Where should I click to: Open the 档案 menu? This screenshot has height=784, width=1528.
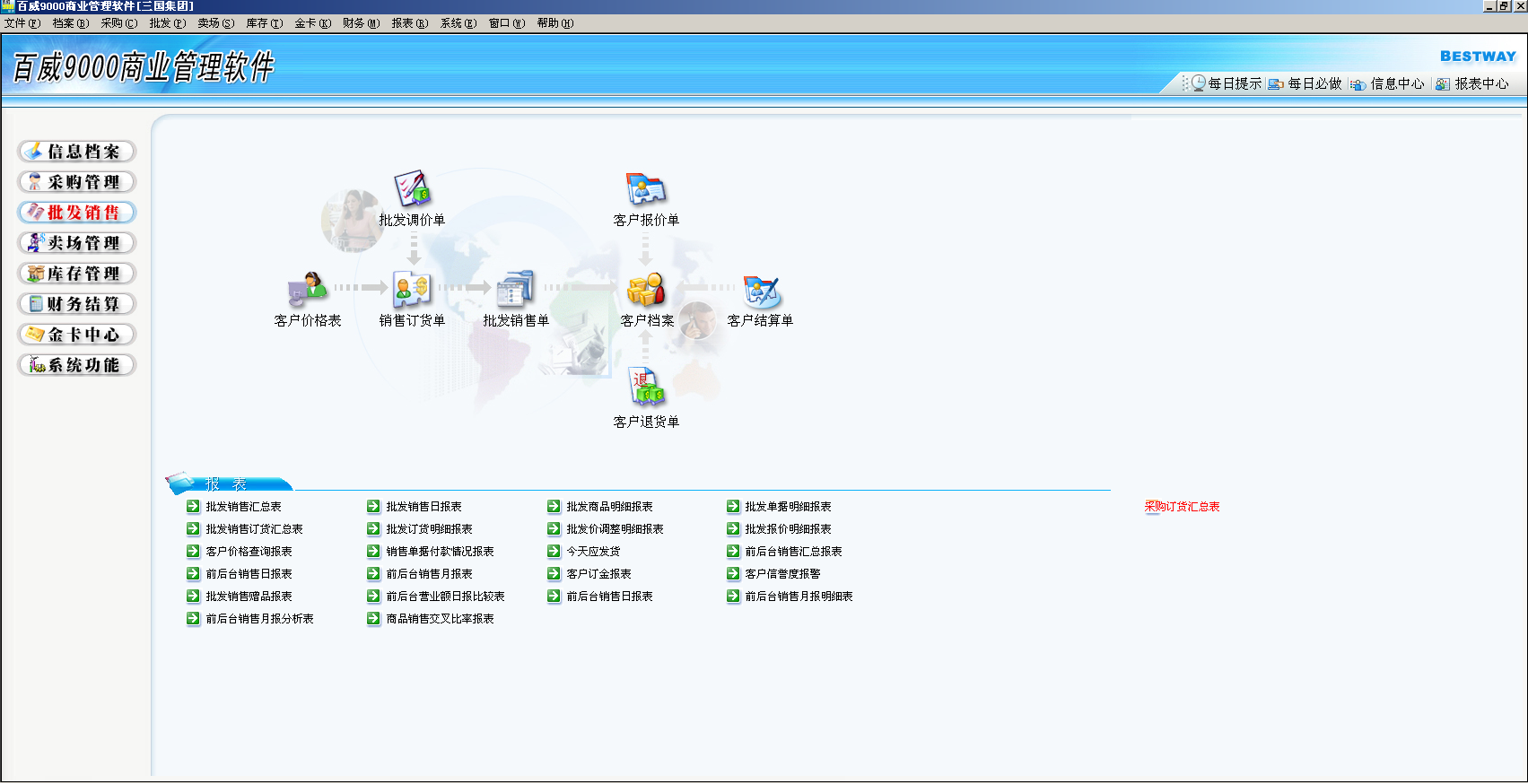coord(71,23)
